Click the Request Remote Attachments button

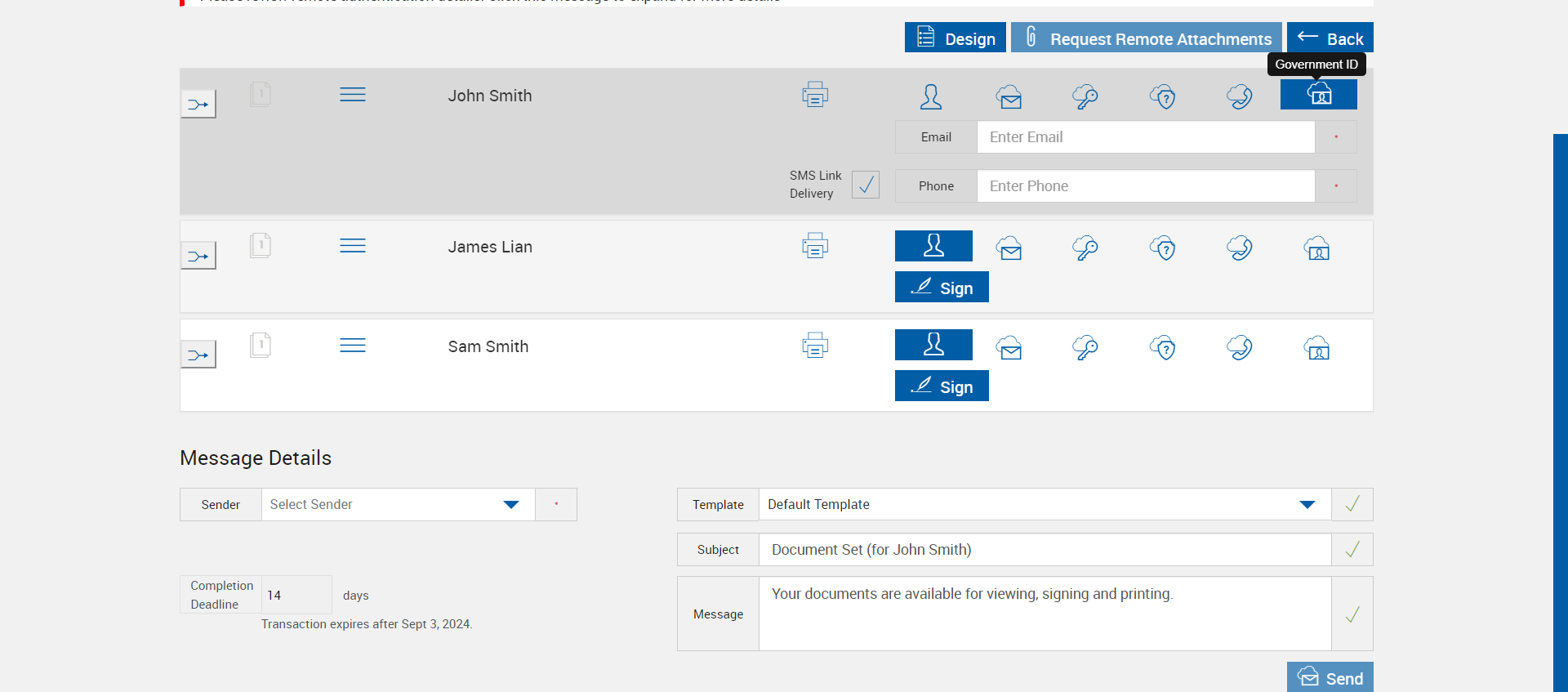tap(1147, 38)
